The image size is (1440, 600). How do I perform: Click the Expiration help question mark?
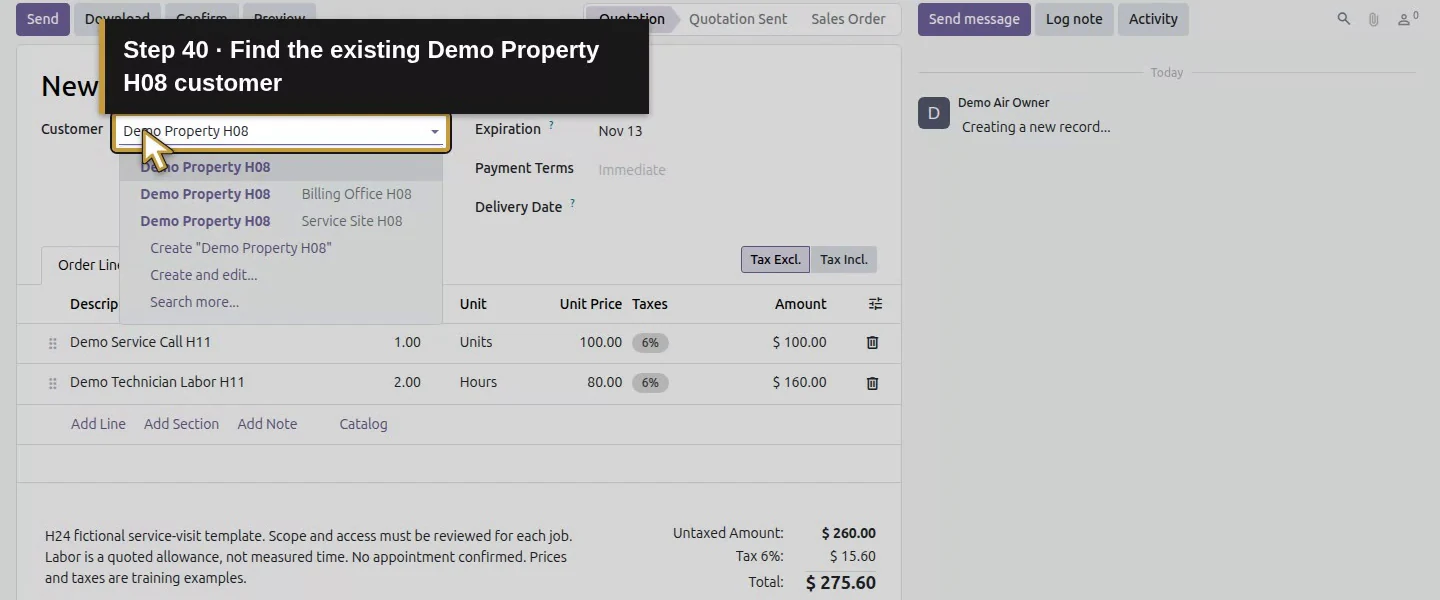551,126
